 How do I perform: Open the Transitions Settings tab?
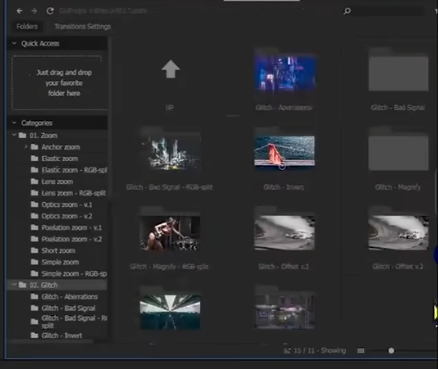tap(83, 26)
